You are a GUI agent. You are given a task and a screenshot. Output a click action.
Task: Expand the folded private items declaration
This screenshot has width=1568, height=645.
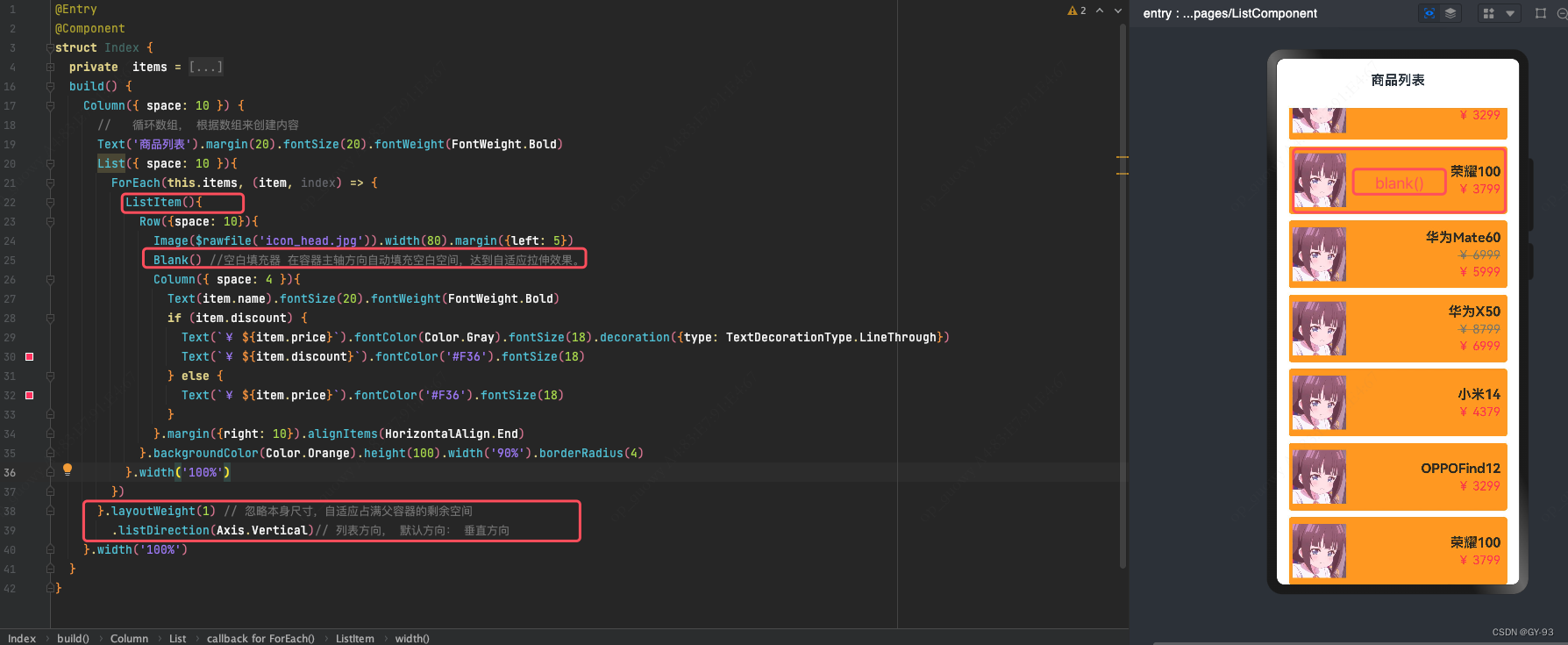point(50,67)
